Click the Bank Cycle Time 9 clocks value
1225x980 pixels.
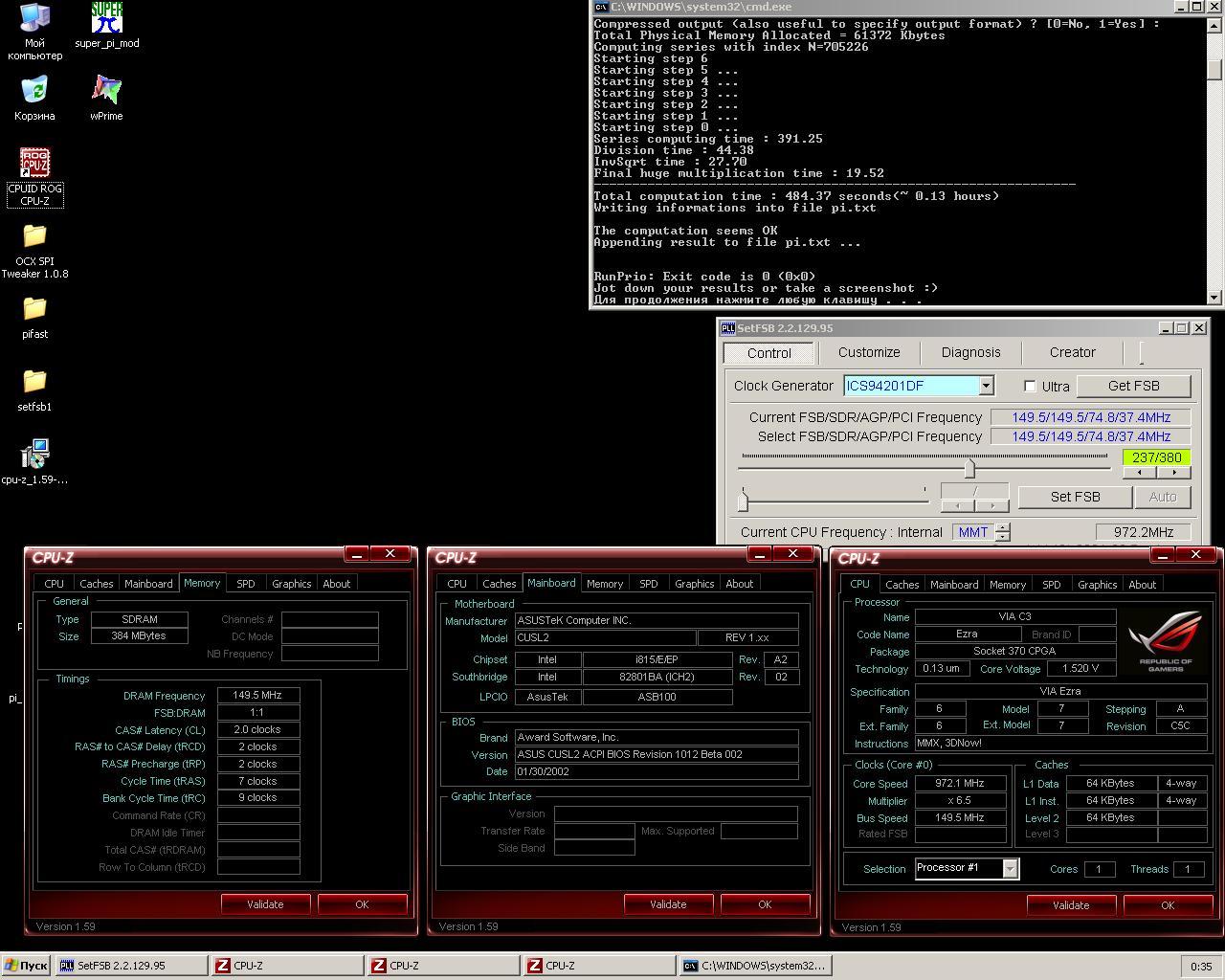coord(258,797)
